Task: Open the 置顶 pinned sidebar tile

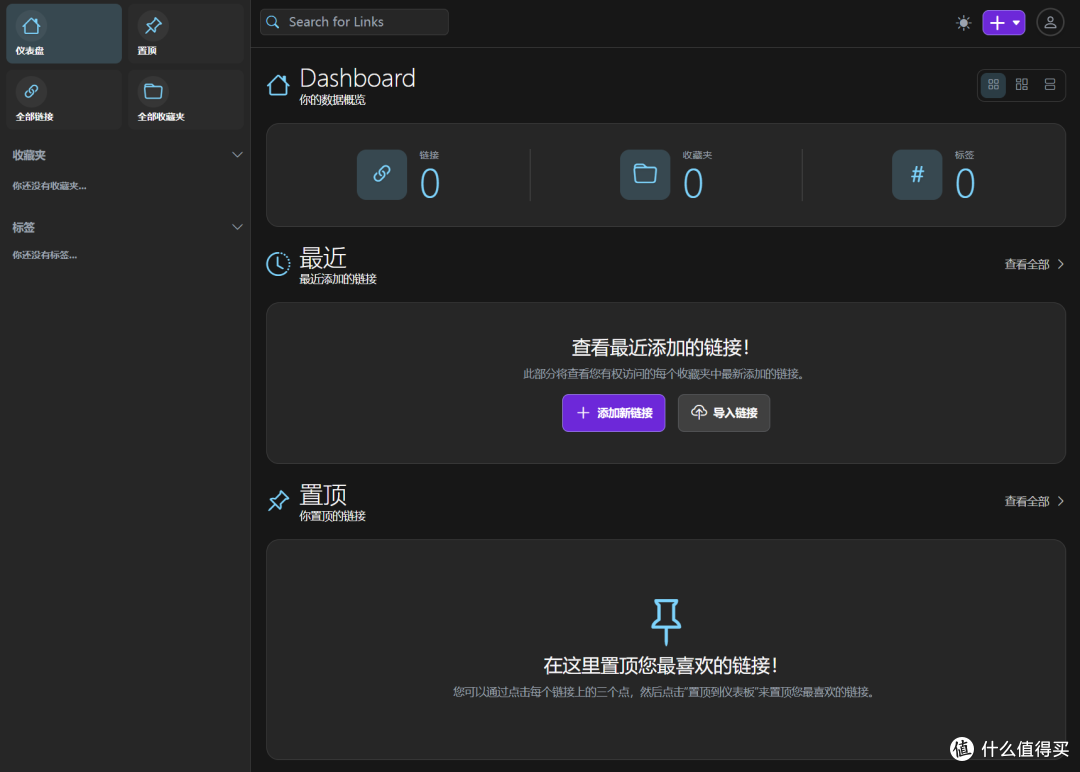Action: [x=186, y=34]
